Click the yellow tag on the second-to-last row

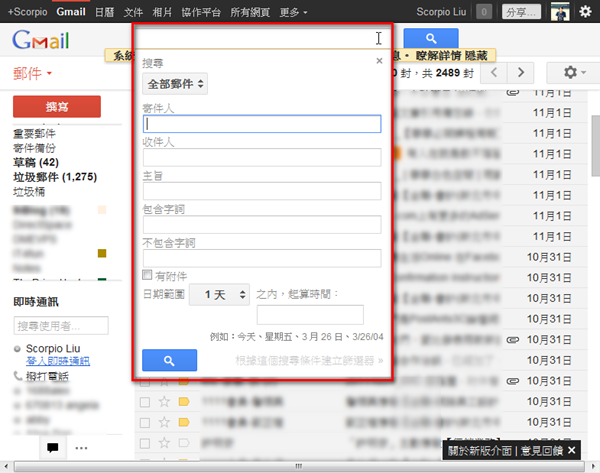coord(184,422)
